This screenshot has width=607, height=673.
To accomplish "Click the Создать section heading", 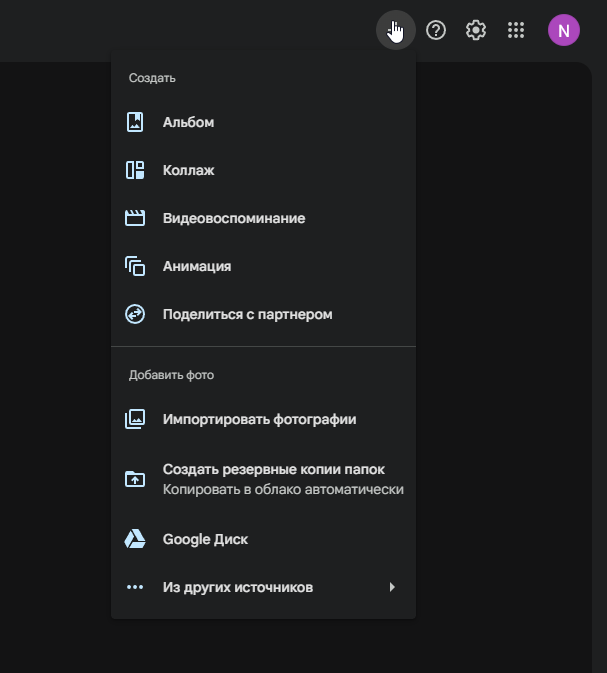I will tap(152, 78).
